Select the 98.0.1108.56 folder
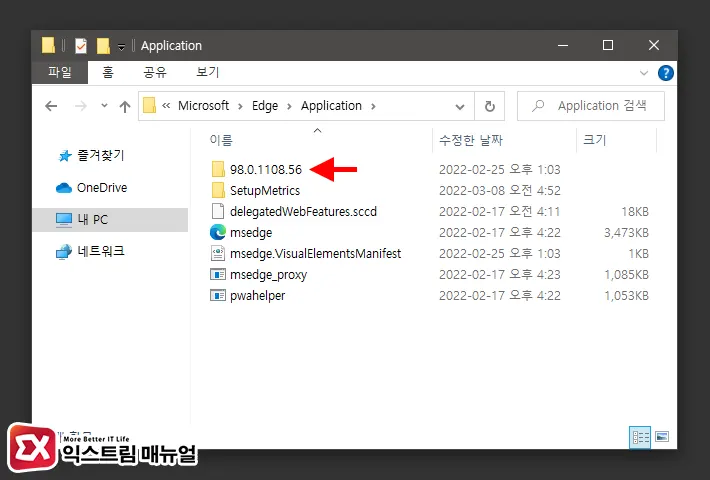The image size is (710, 480). click(x=266, y=169)
